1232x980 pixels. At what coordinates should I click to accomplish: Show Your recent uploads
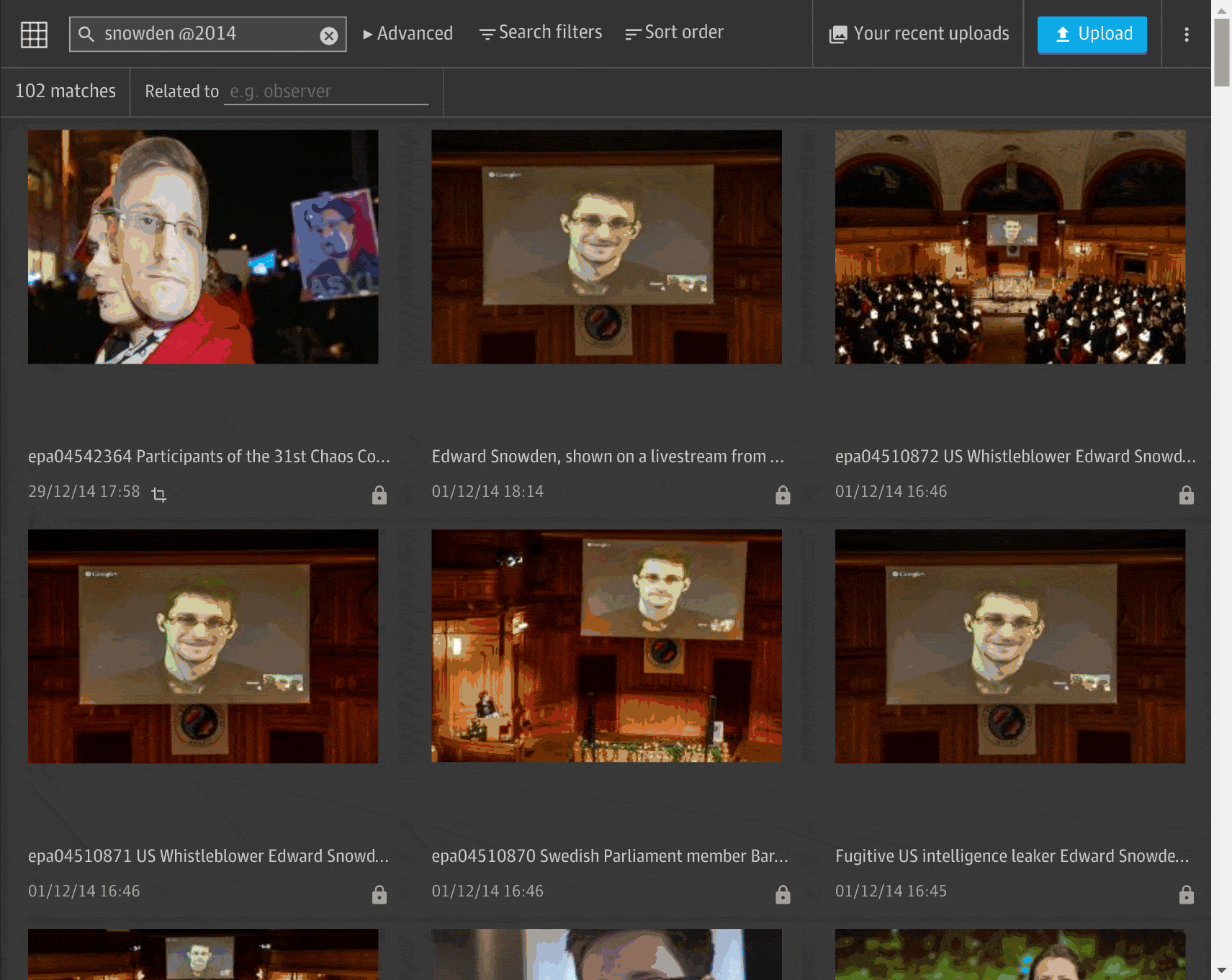(919, 34)
